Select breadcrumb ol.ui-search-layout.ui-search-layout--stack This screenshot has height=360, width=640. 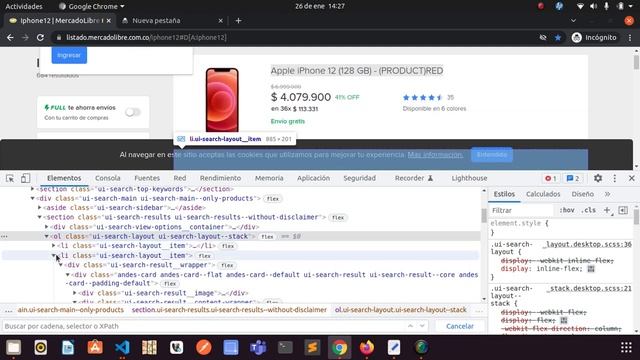[x=400, y=310]
